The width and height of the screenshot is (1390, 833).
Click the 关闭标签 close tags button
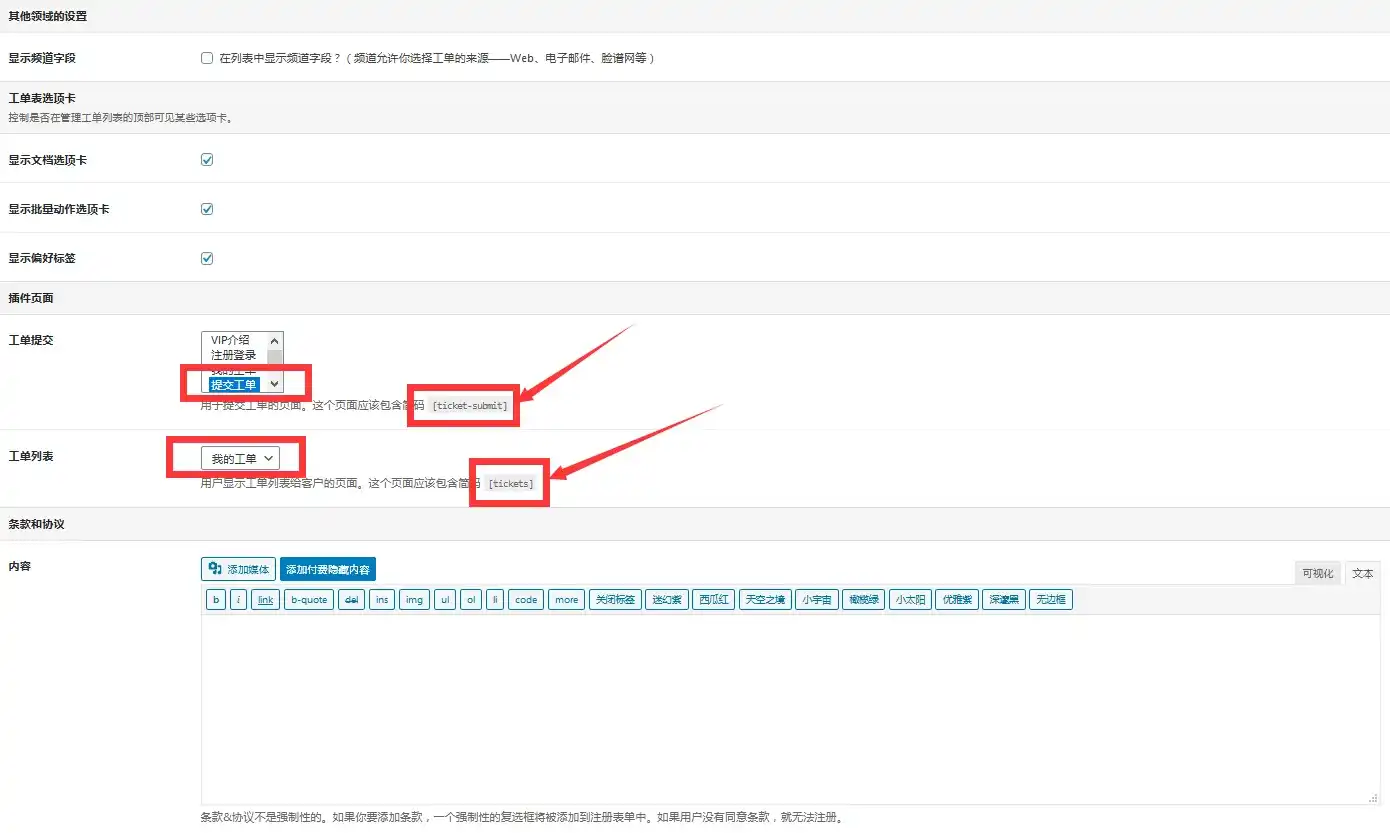click(615, 600)
